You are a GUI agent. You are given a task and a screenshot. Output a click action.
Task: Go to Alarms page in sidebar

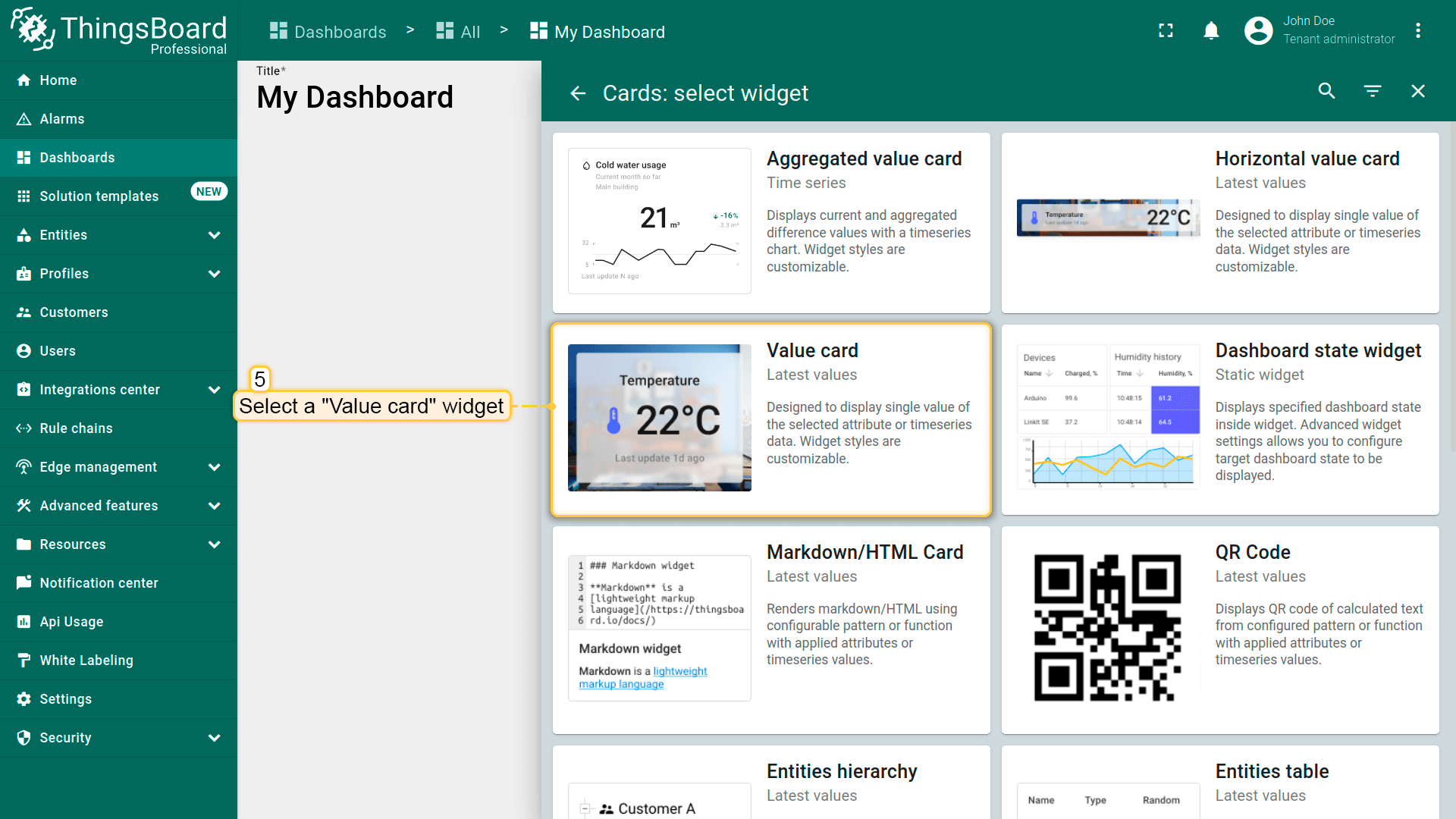tap(62, 119)
